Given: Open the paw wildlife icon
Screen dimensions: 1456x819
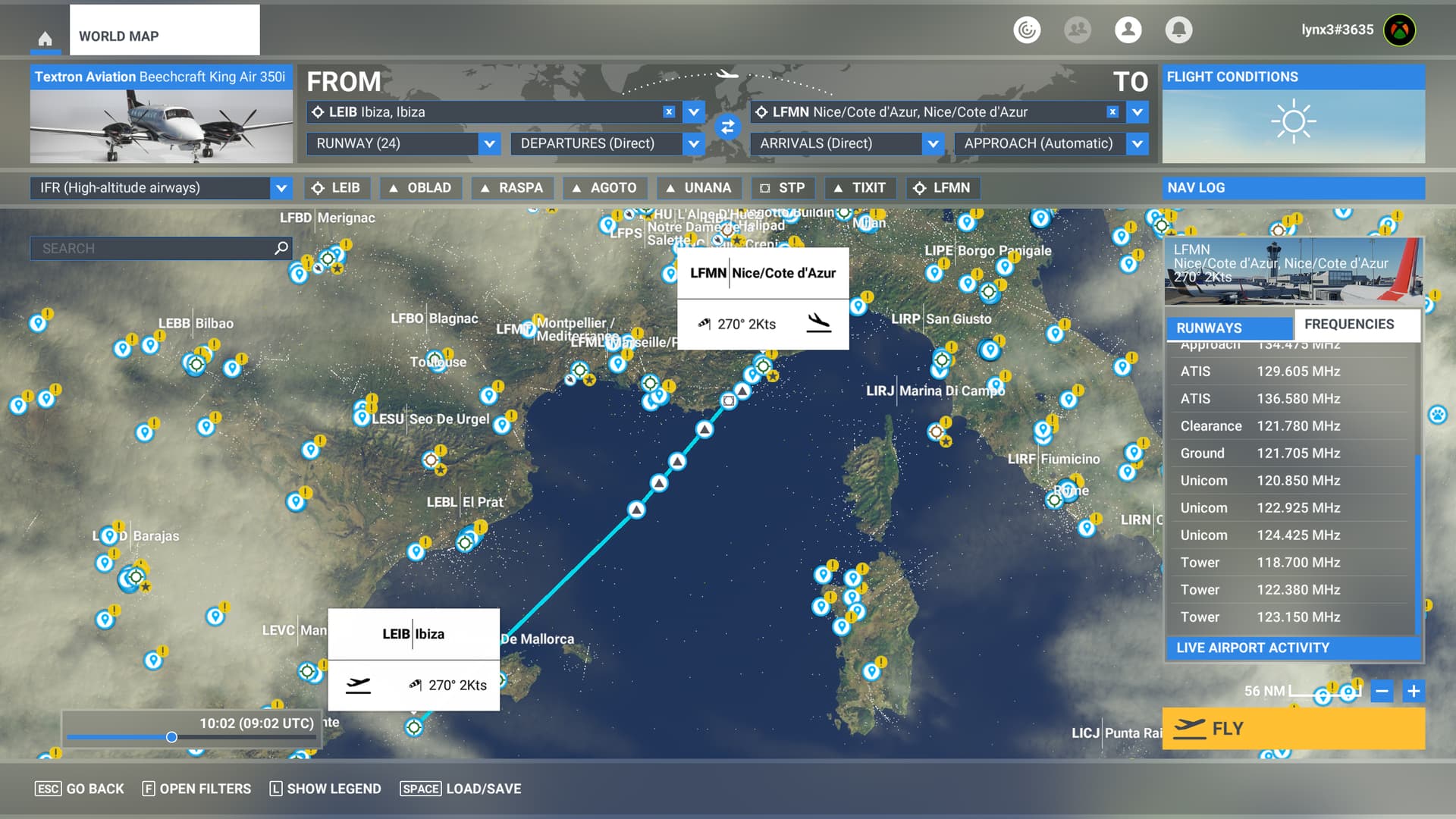Looking at the screenshot, I should pos(1437,414).
